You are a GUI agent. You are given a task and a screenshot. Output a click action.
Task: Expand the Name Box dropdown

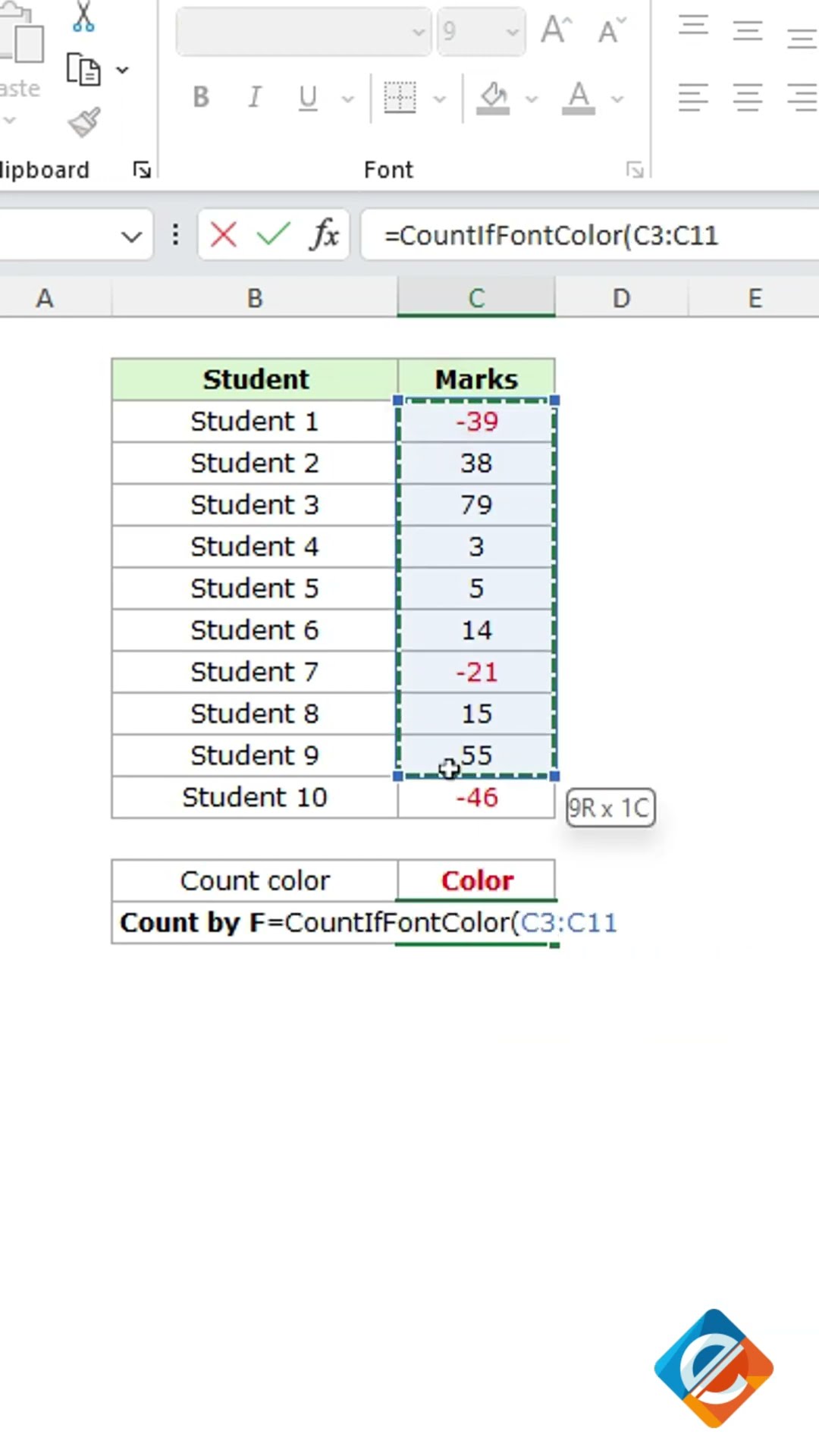click(131, 237)
